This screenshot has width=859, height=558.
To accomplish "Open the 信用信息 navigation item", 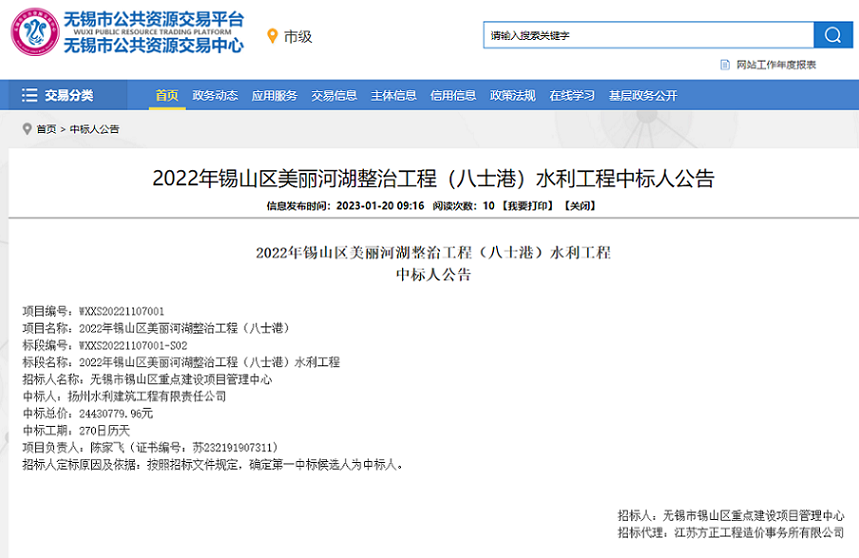I will [x=453, y=96].
